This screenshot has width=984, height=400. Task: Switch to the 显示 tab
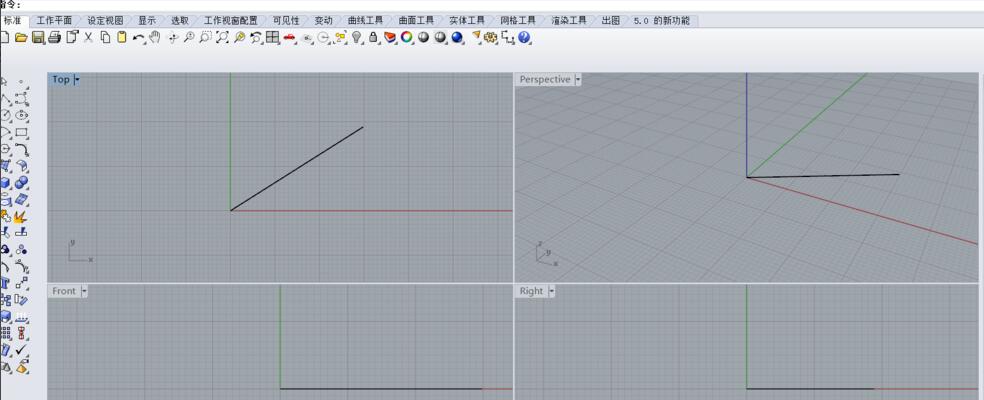[147, 21]
